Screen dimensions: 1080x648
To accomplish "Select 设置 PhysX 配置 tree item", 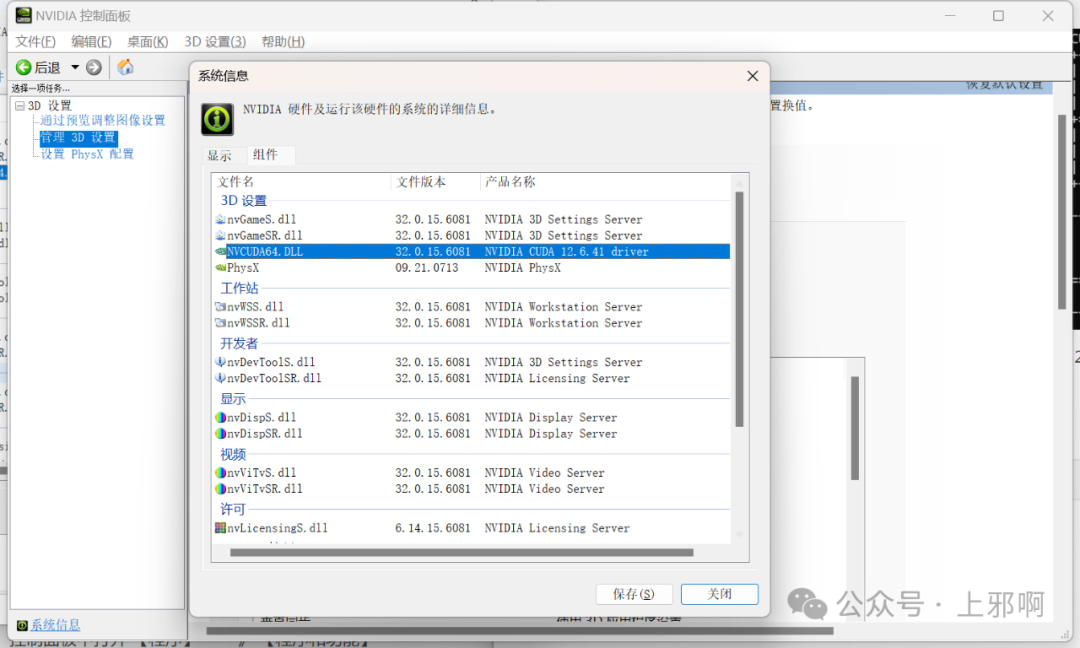I will (x=87, y=154).
